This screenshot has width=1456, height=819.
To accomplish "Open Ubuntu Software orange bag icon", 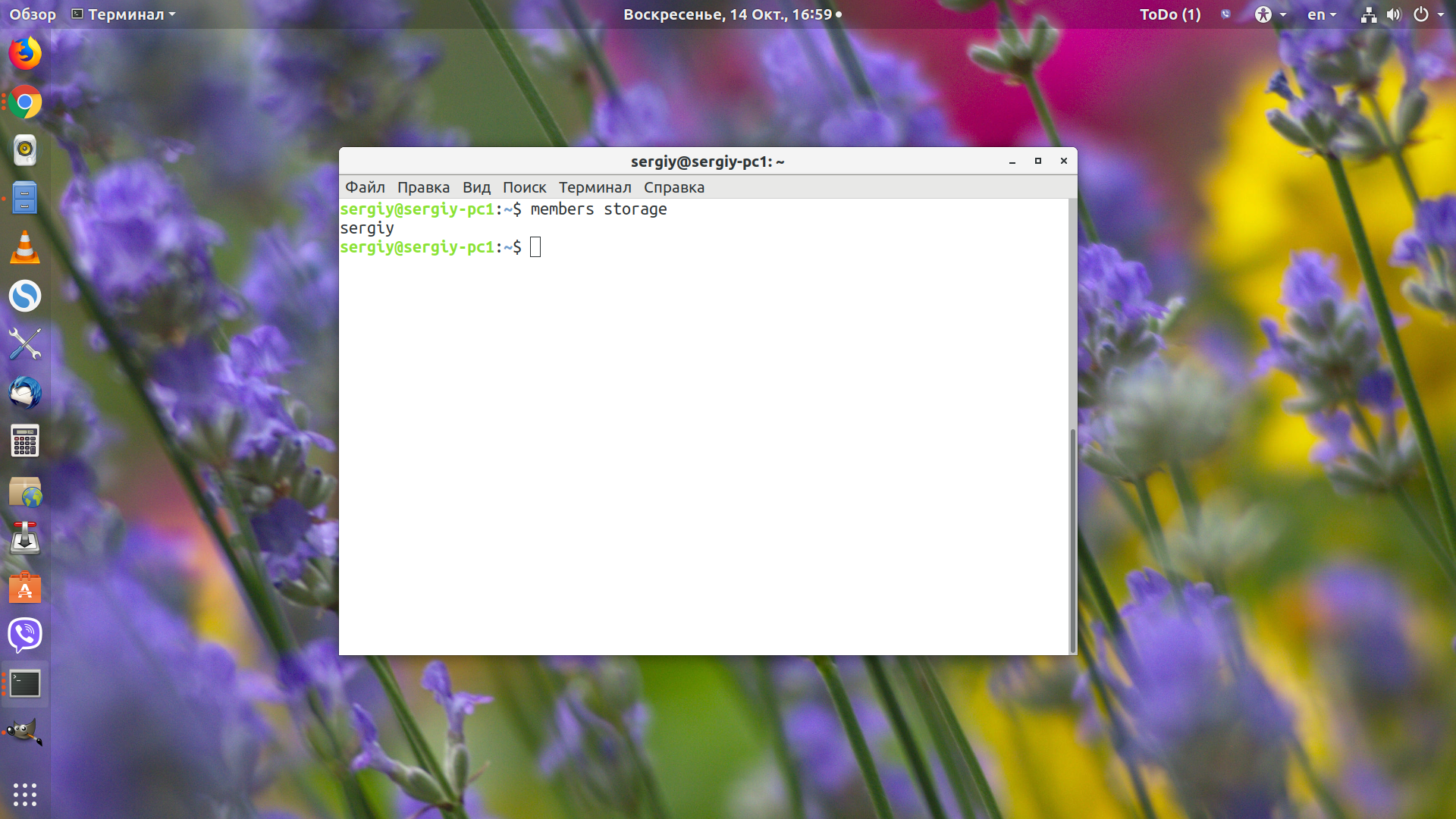I will point(25,587).
